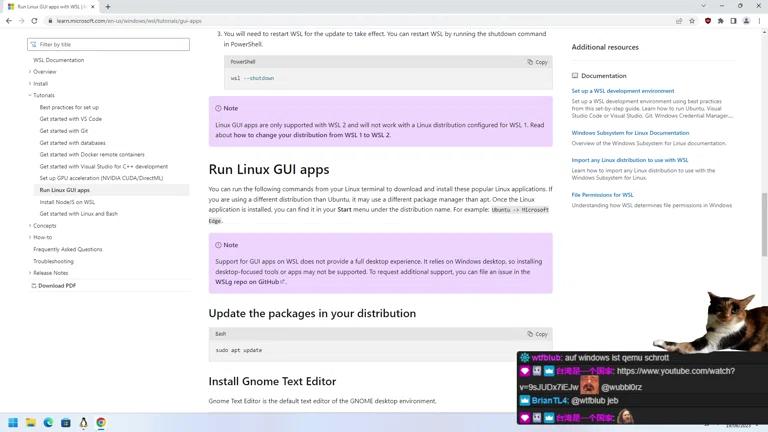The width and height of the screenshot is (768, 432).
Task: Click Download PDF
Action: coord(54,286)
